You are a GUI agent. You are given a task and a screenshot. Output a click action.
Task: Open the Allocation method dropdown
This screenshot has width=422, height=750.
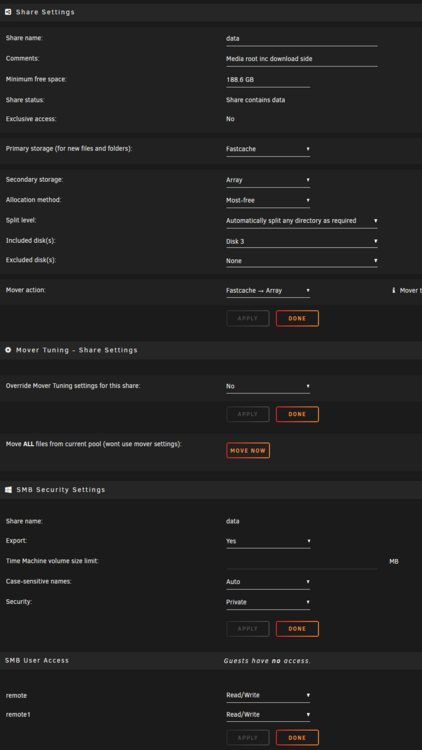[x=268, y=200]
